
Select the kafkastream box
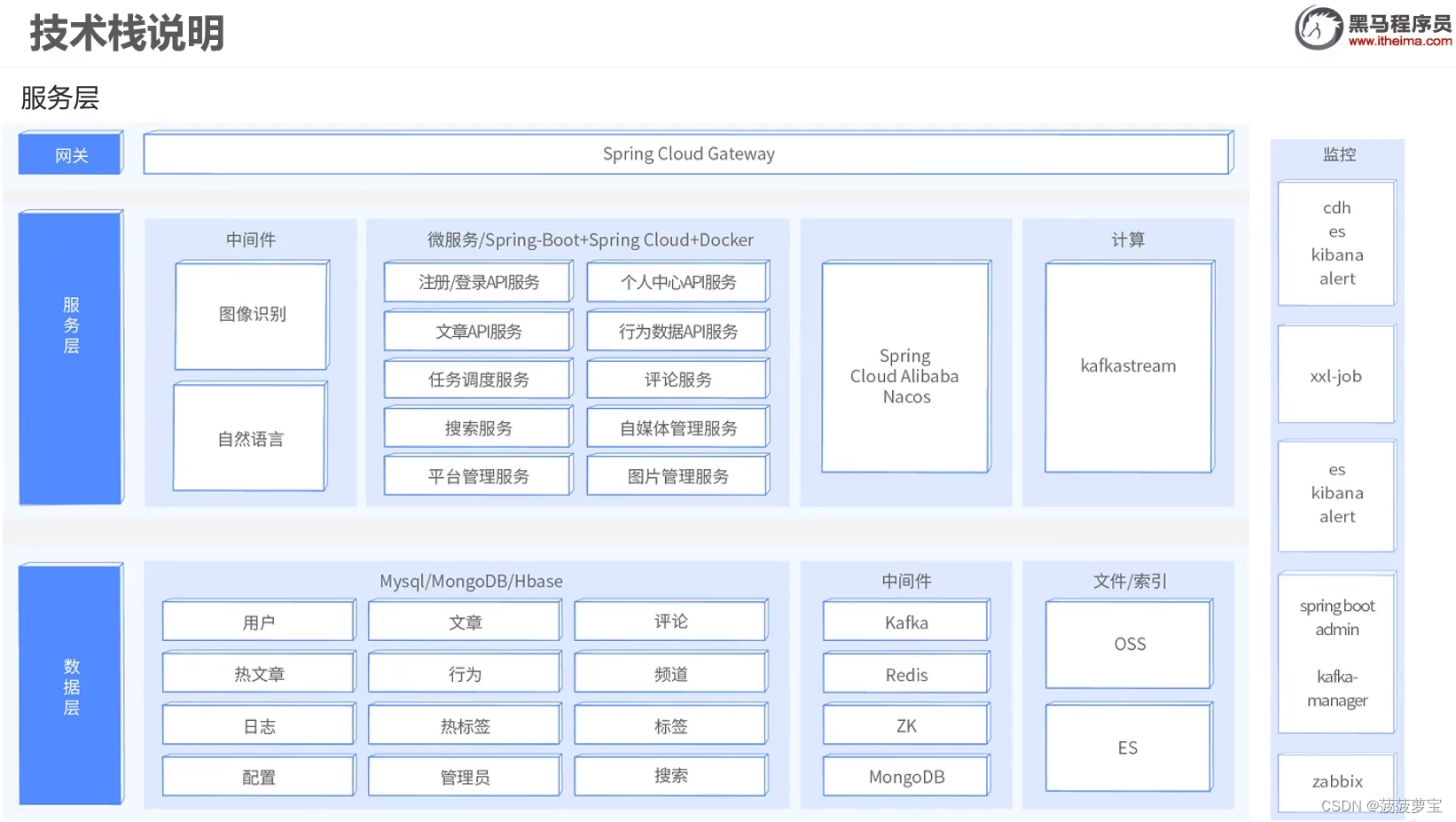tap(1129, 367)
